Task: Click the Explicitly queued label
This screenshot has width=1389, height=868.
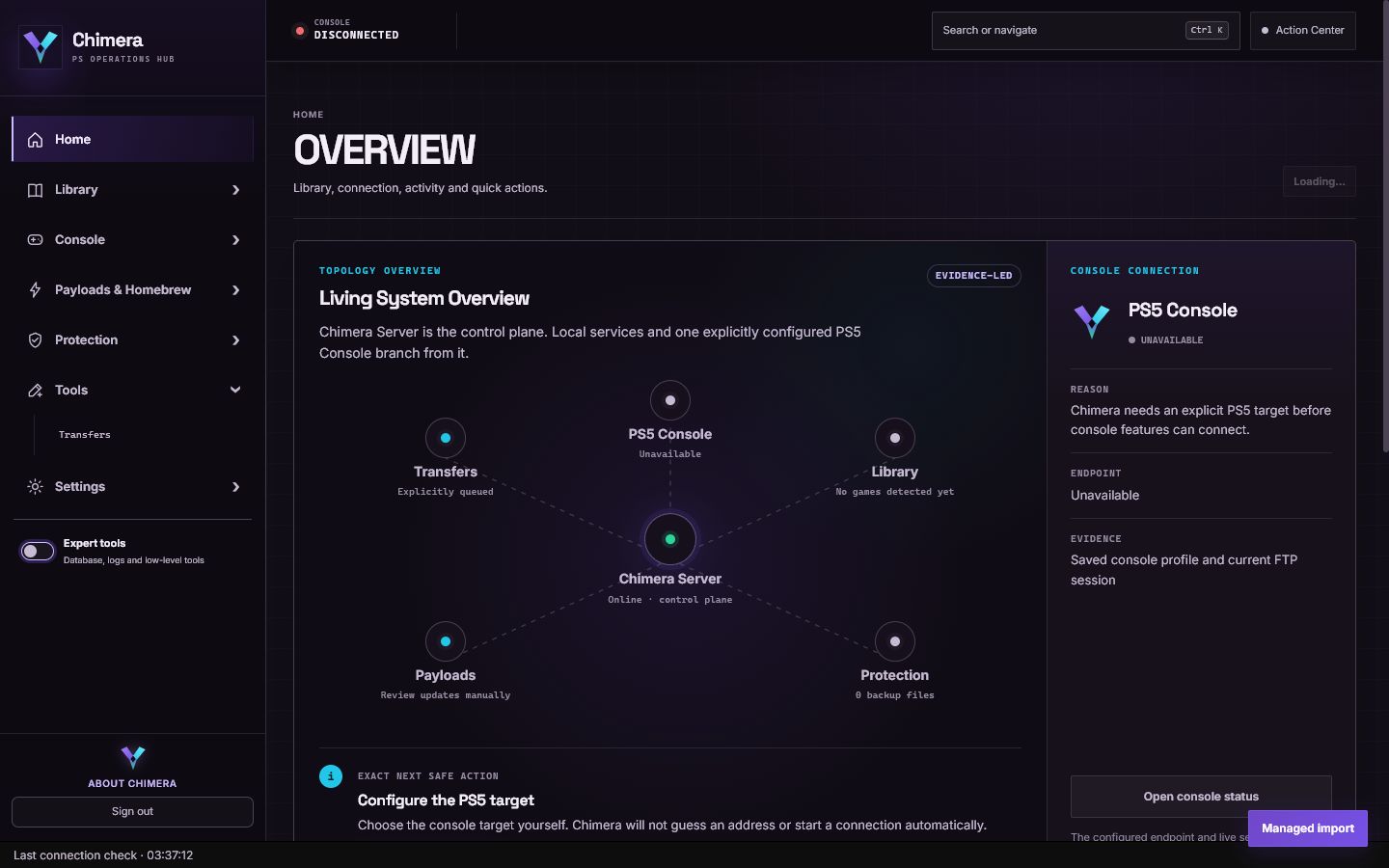Action: (x=446, y=492)
